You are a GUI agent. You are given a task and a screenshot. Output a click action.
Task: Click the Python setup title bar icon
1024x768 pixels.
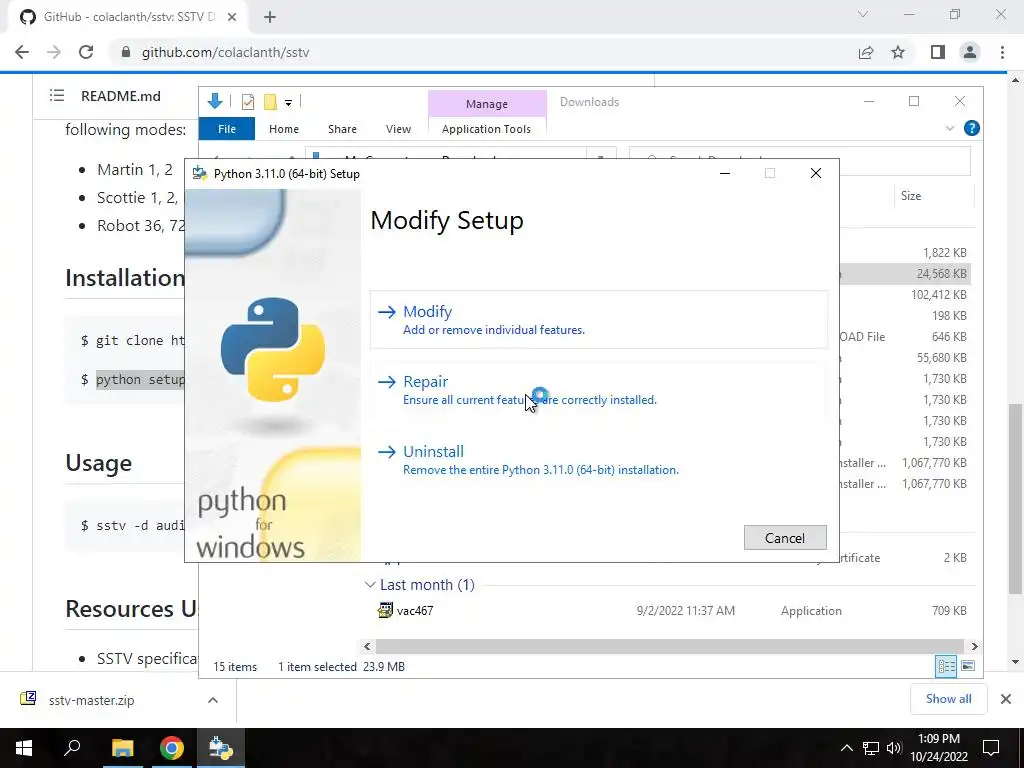pos(200,174)
